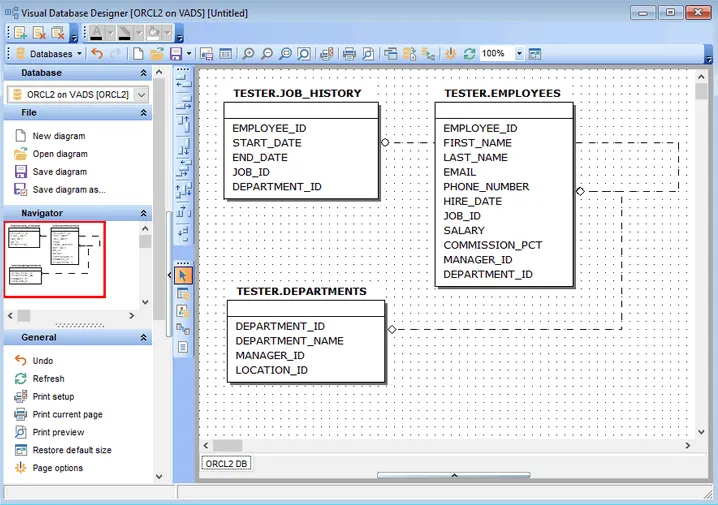Collapse the General panel section
Image resolution: width=718 pixels, height=505 pixels.
pos(144,338)
